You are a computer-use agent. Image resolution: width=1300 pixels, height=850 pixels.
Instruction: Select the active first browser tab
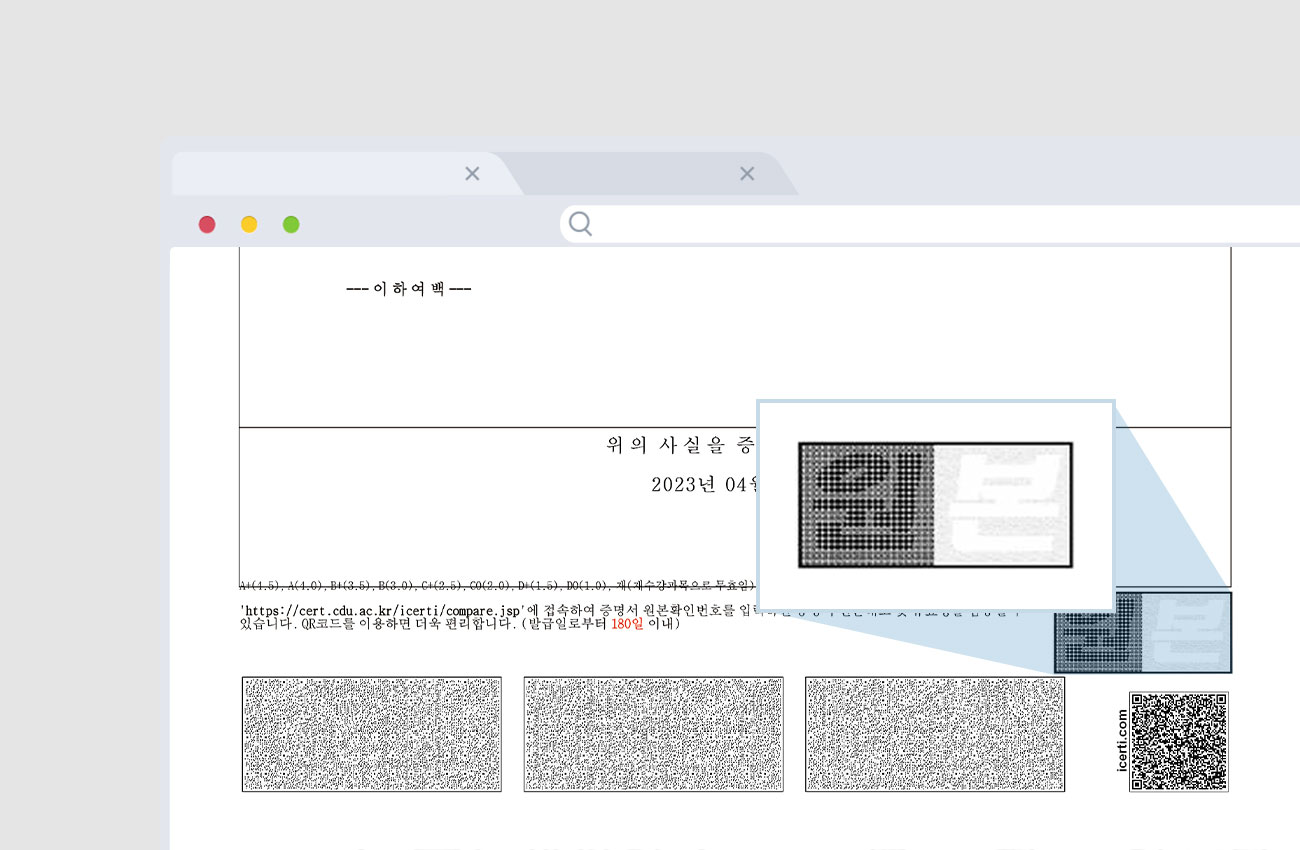pos(320,175)
